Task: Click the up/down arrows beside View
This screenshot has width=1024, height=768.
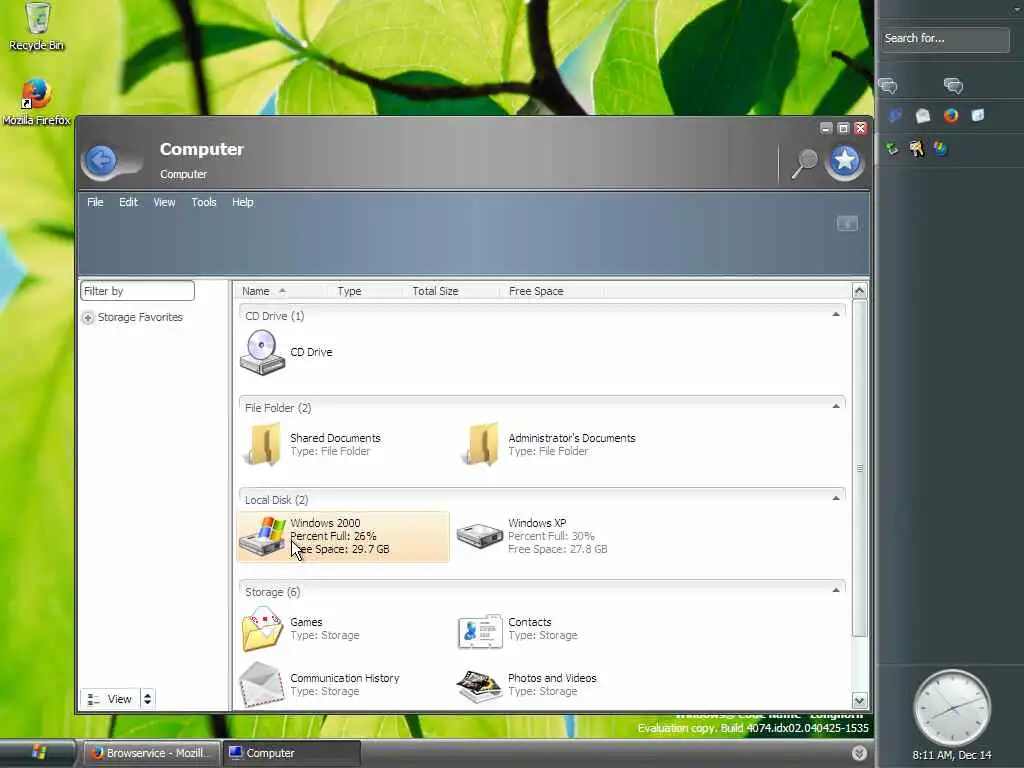Action: pyautogui.click(x=148, y=699)
